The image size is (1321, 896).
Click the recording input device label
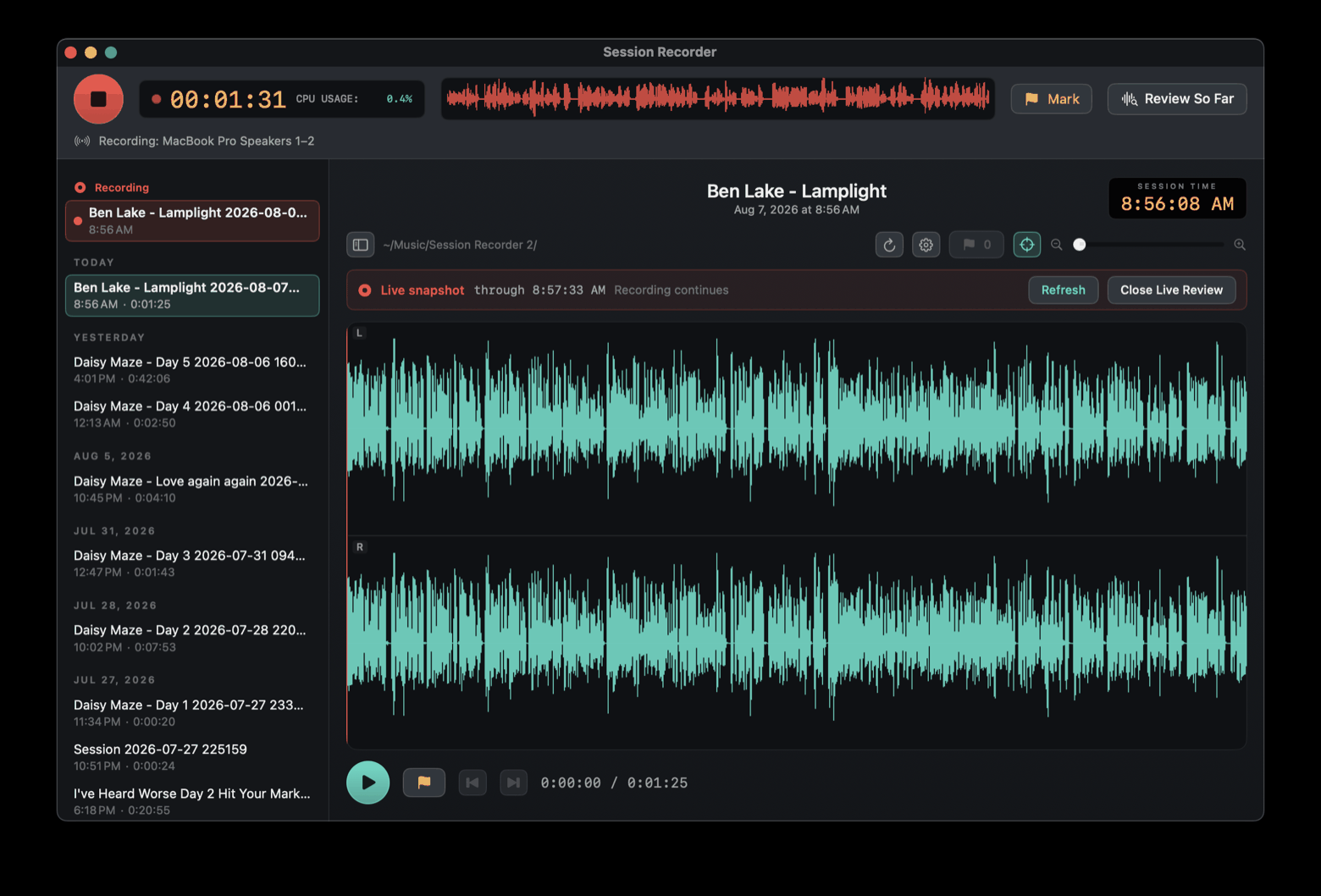pyautogui.click(x=207, y=141)
